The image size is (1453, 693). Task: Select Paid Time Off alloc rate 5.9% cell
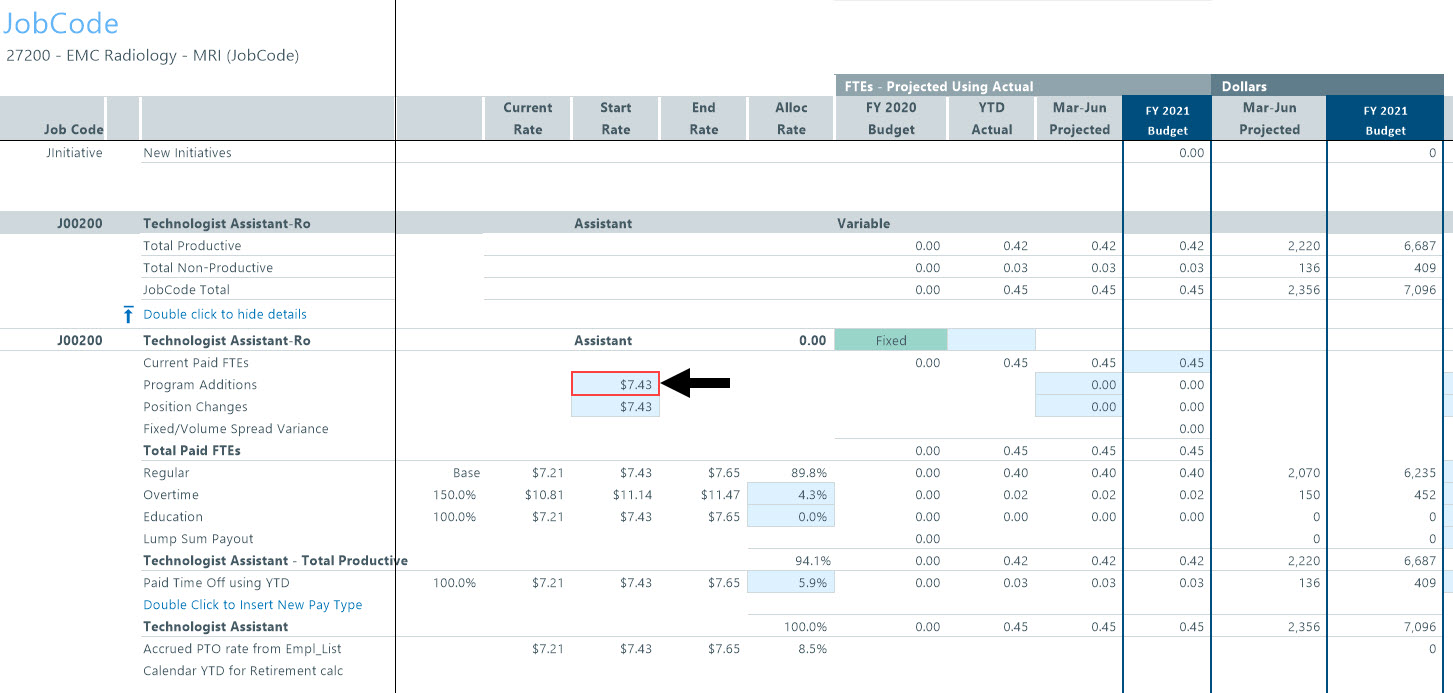[x=791, y=583]
